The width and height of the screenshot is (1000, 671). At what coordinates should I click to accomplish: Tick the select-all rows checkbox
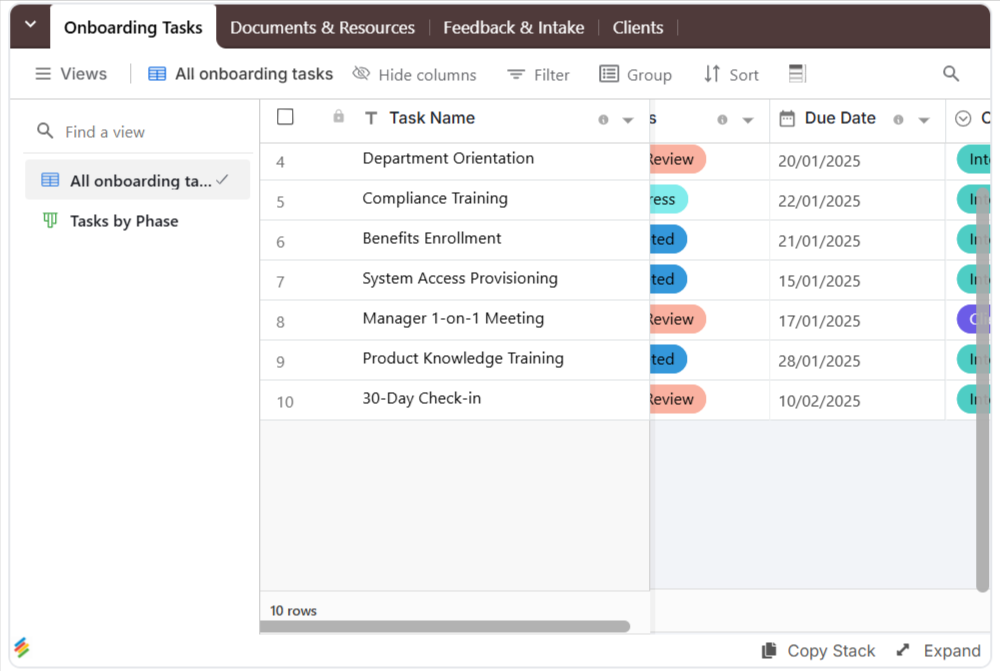[x=285, y=117]
